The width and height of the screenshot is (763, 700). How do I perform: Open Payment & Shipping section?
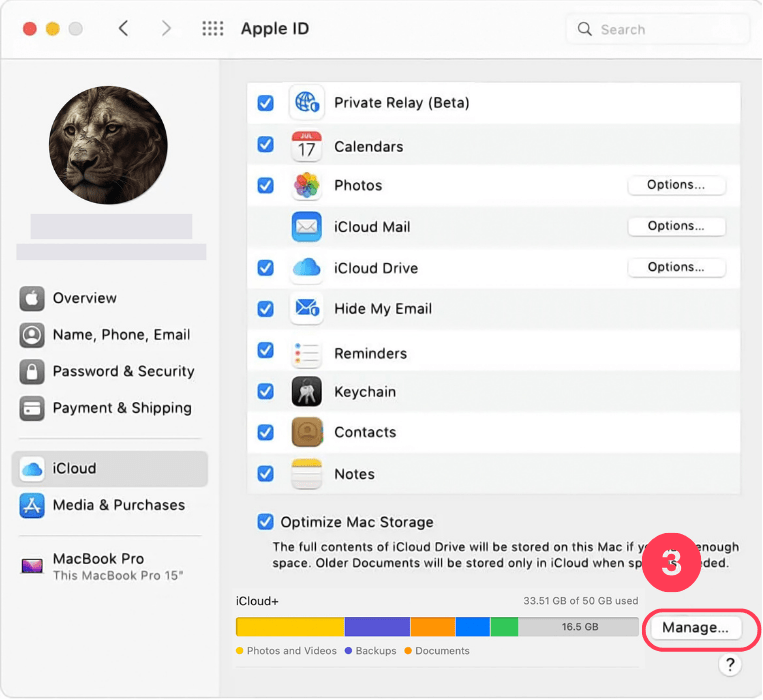tap(110, 408)
